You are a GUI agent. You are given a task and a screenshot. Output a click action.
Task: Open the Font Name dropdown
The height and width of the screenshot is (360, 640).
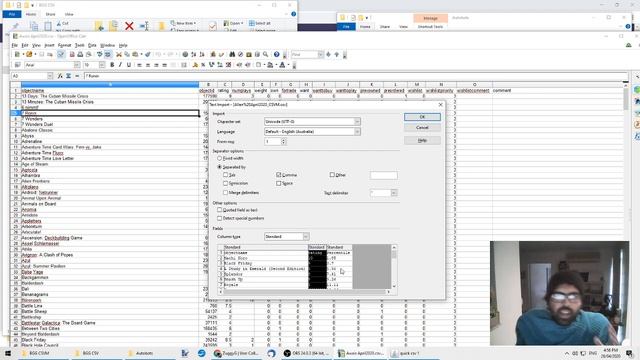tap(77, 65)
